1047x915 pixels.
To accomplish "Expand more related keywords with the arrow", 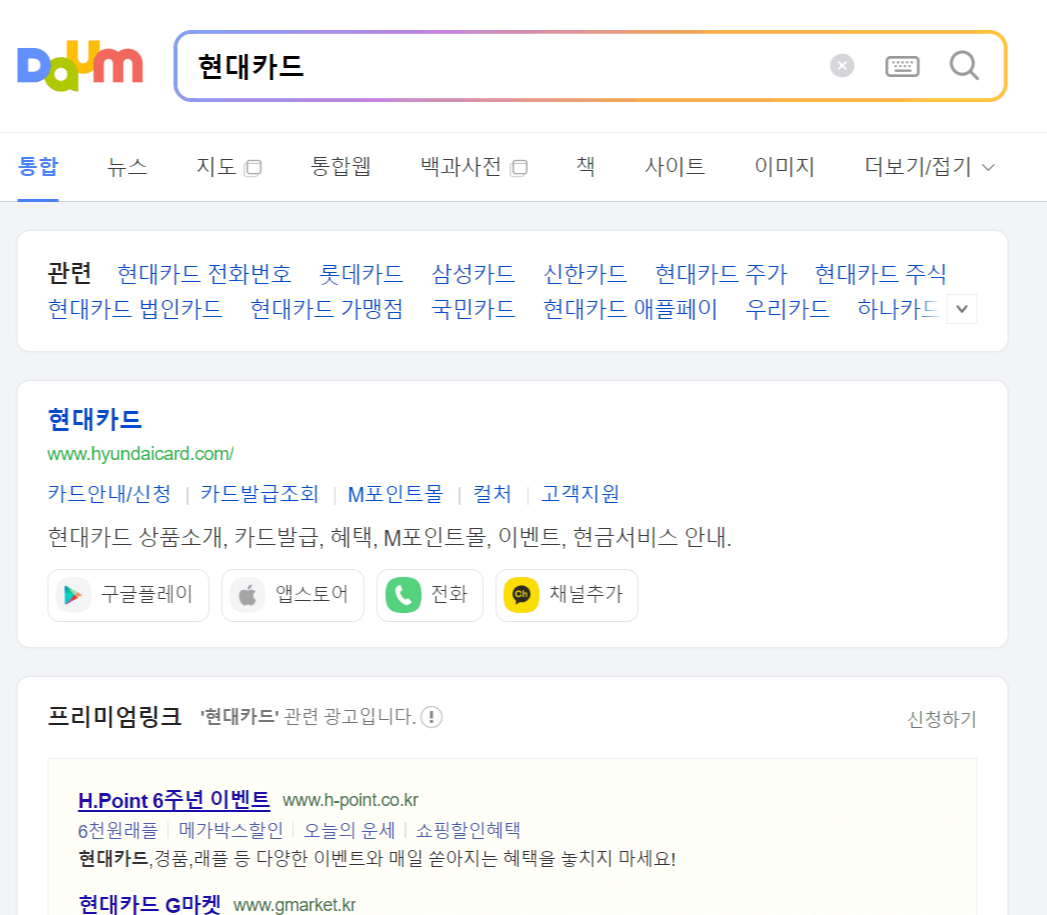I will tap(961, 309).
